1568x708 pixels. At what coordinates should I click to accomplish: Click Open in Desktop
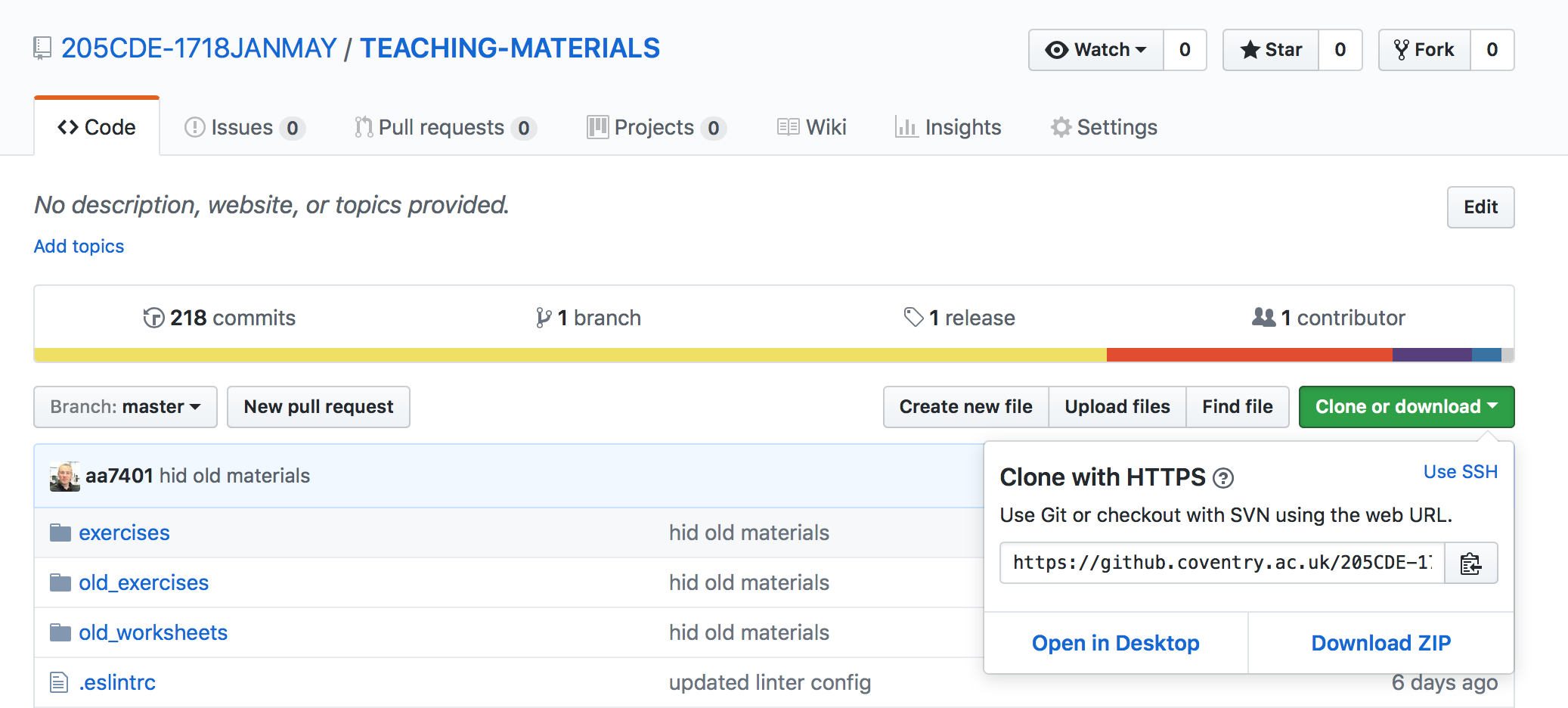tap(1116, 643)
